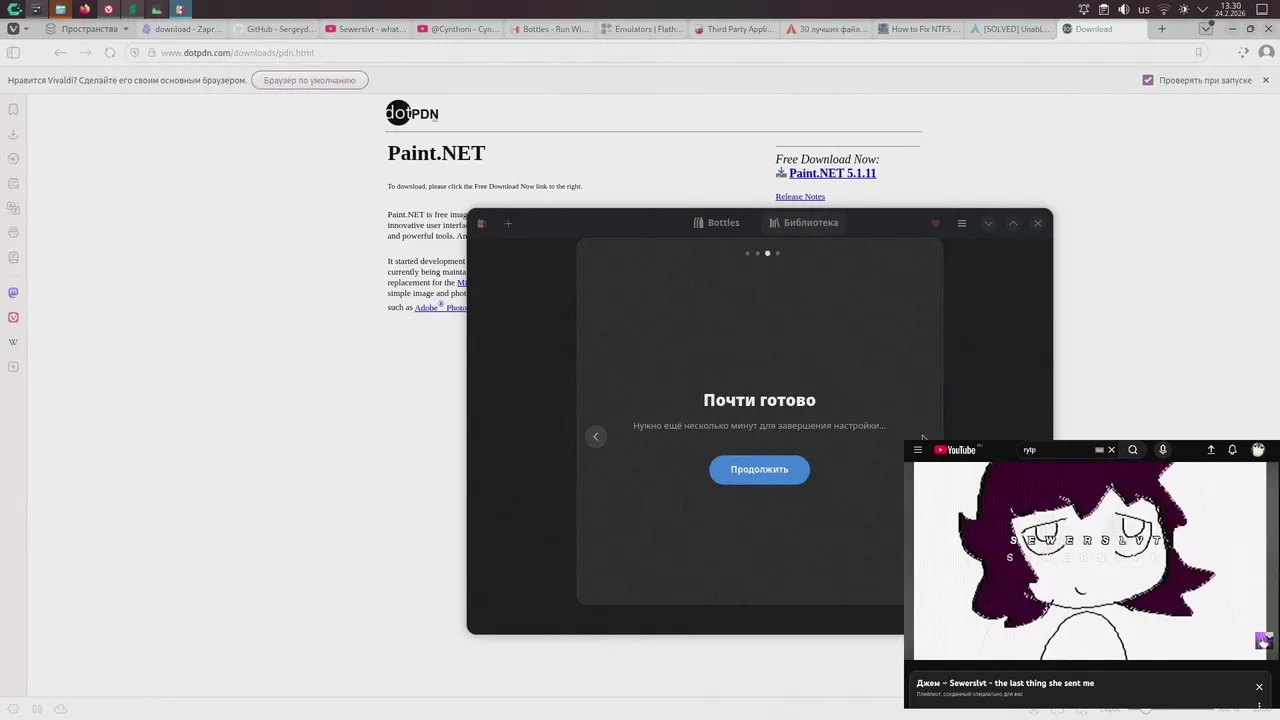Click the Sewerslvt video player
Image resolution: width=1280 pixels, height=720 pixels.
[1090, 561]
